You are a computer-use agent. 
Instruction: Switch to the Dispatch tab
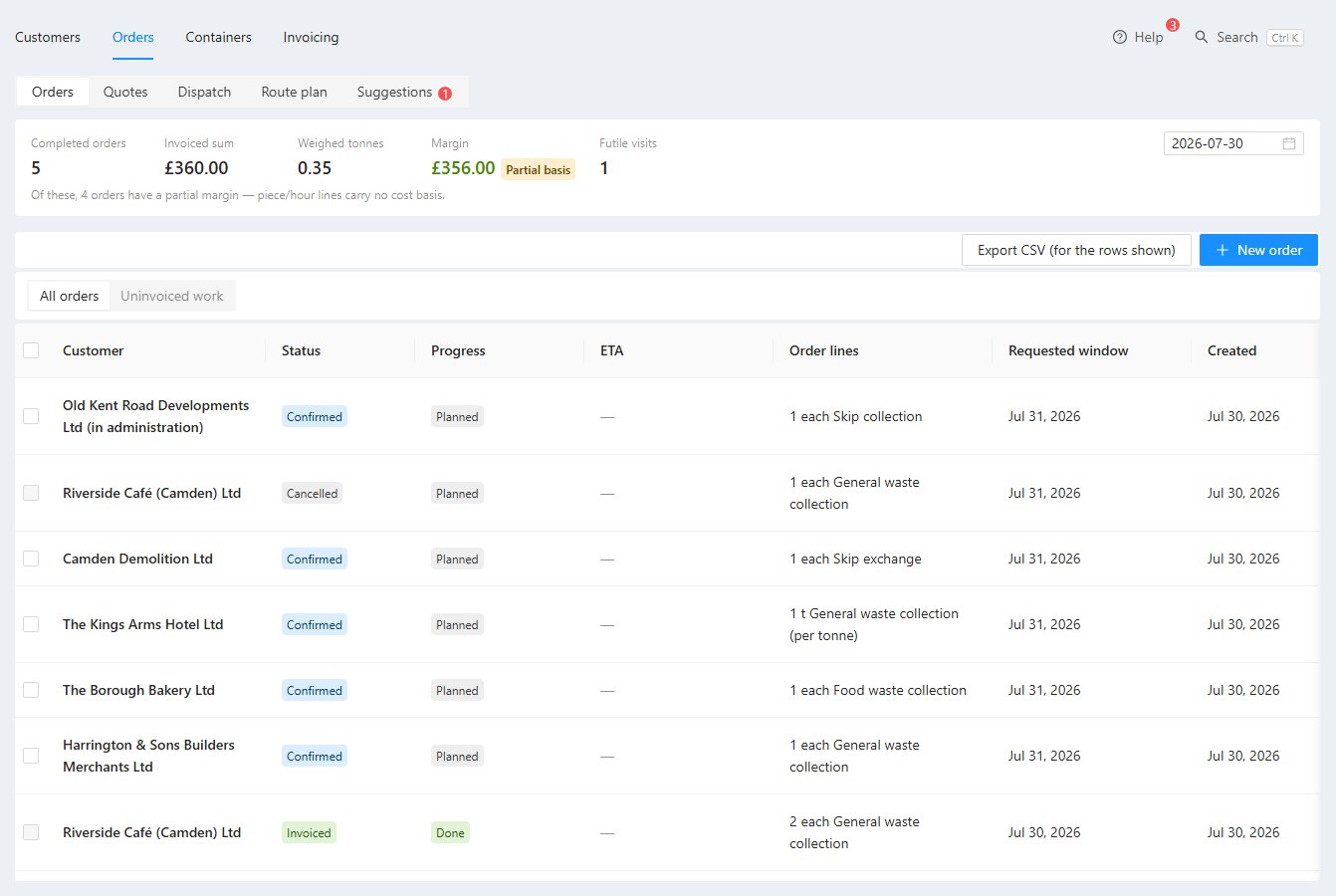[204, 92]
